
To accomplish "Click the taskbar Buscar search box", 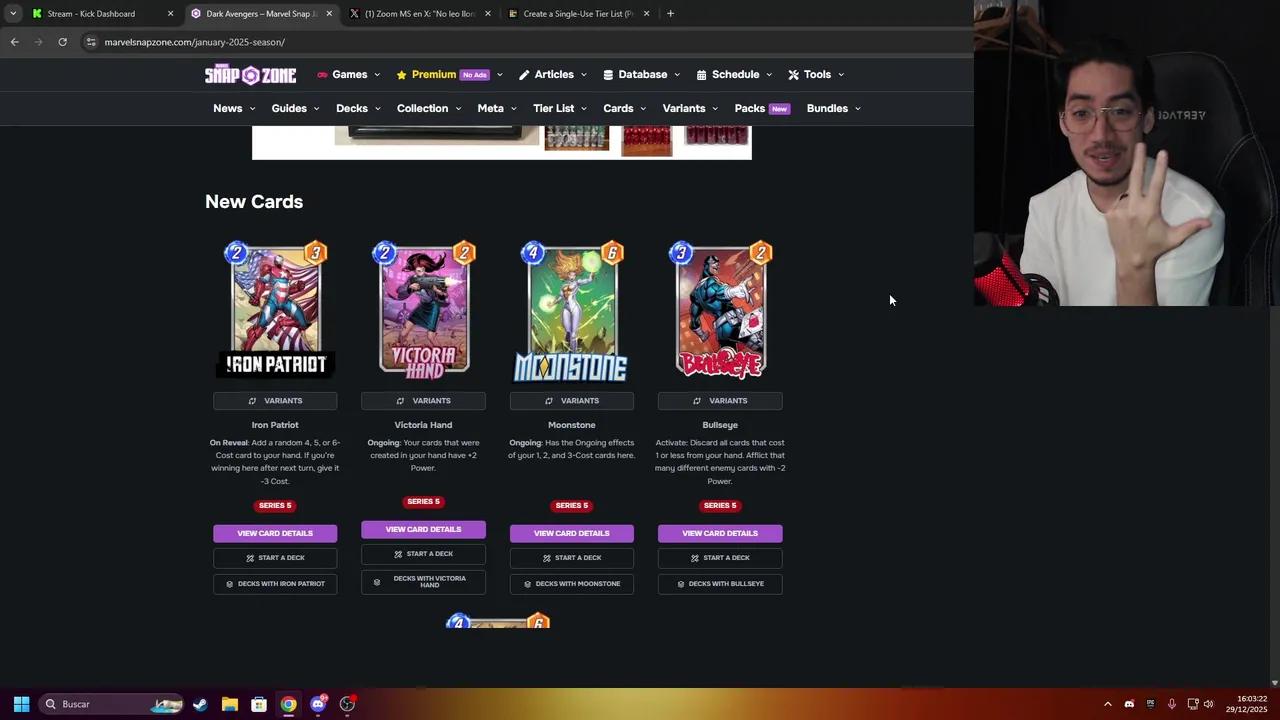I will [x=112, y=704].
